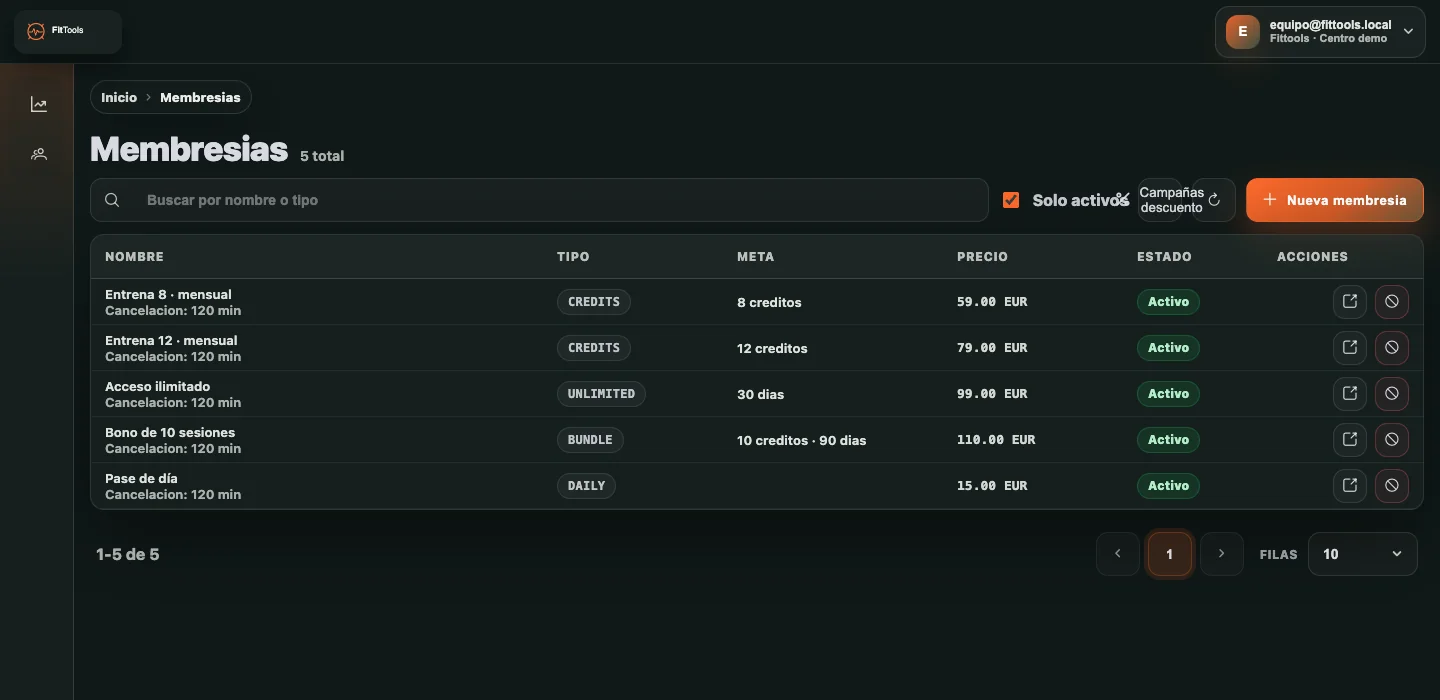Click the META column header
The height and width of the screenshot is (700, 1440).
coord(755,257)
